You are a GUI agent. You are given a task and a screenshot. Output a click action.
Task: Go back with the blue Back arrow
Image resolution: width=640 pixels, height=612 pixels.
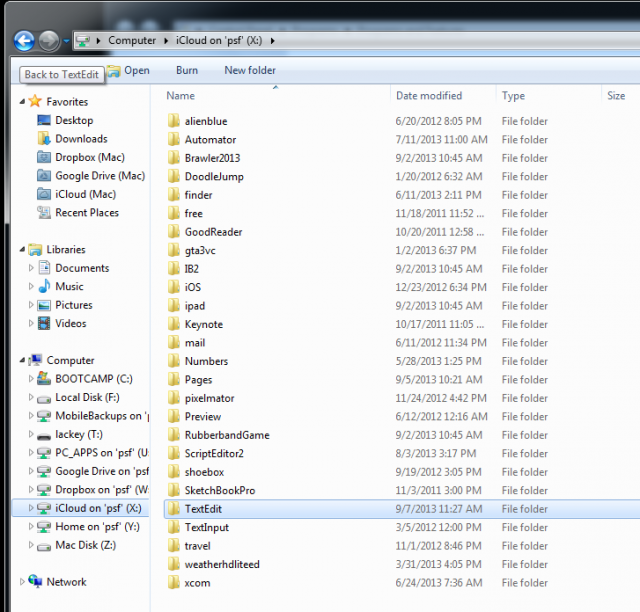click(x=24, y=41)
